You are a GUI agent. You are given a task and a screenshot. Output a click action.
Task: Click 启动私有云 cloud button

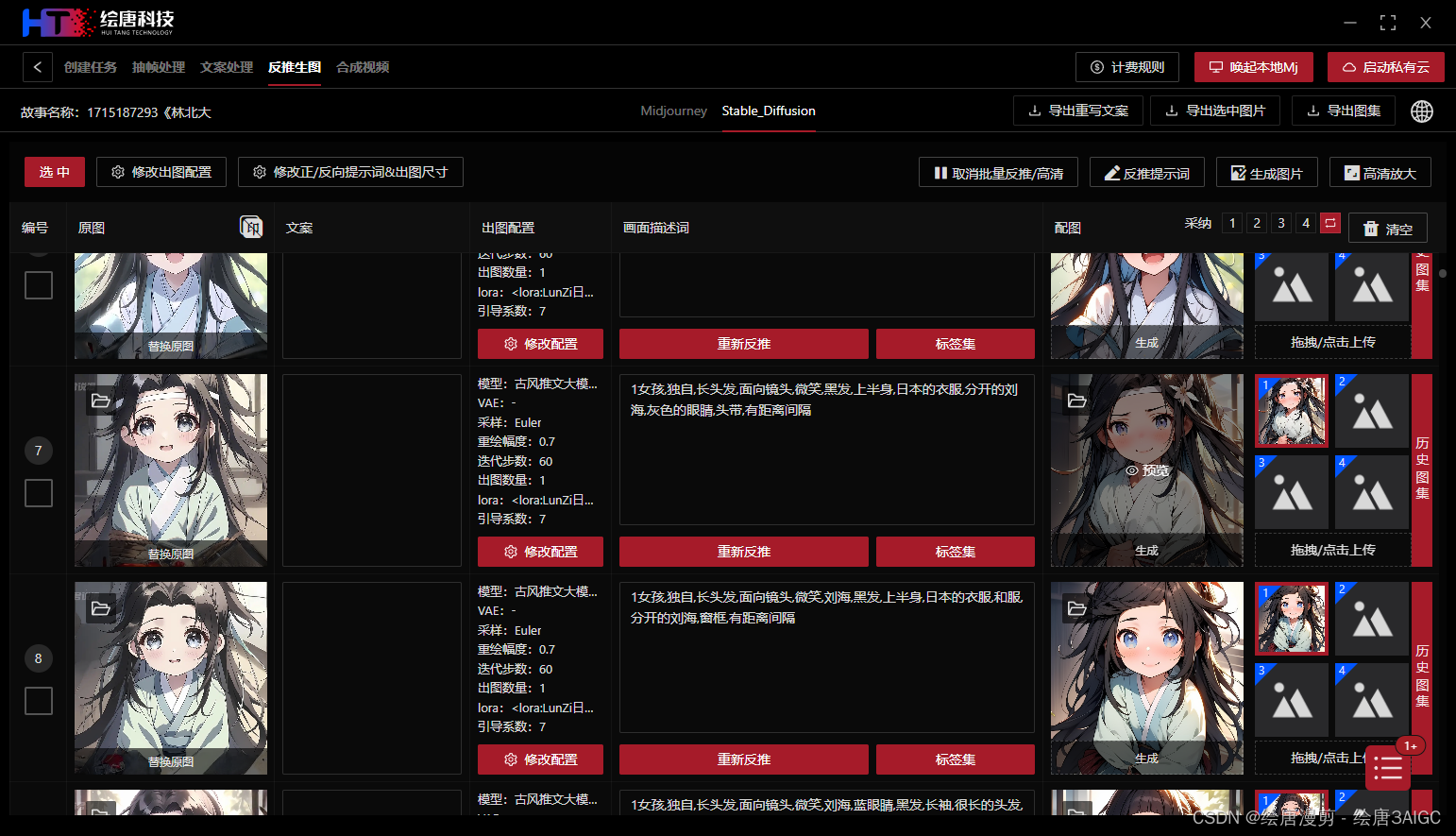point(1385,67)
